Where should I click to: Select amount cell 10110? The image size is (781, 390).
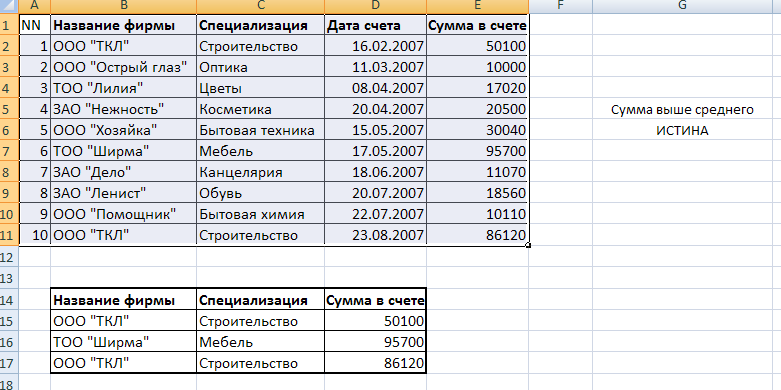click(478, 214)
